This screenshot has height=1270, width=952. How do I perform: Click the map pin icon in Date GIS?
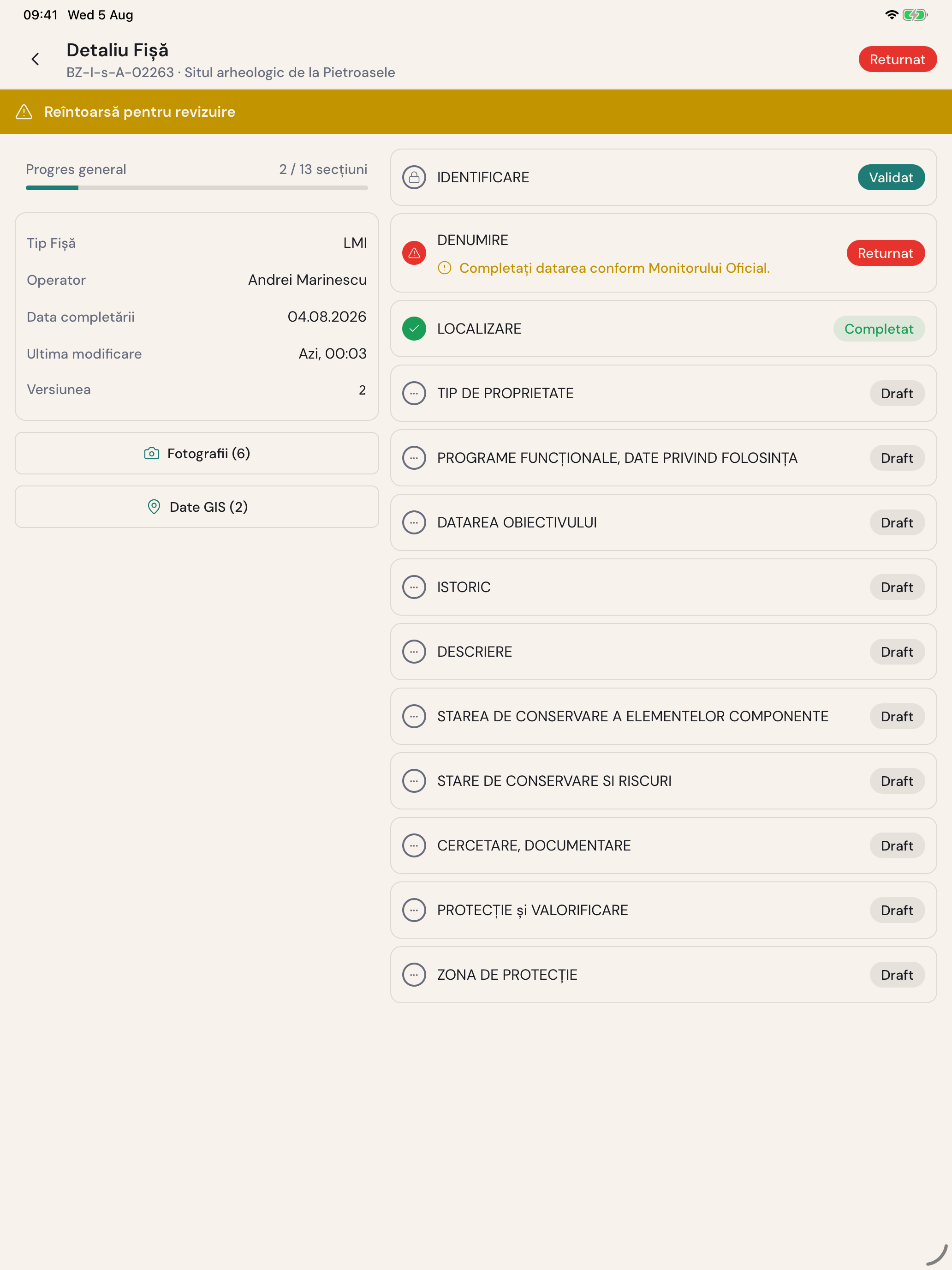click(154, 507)
